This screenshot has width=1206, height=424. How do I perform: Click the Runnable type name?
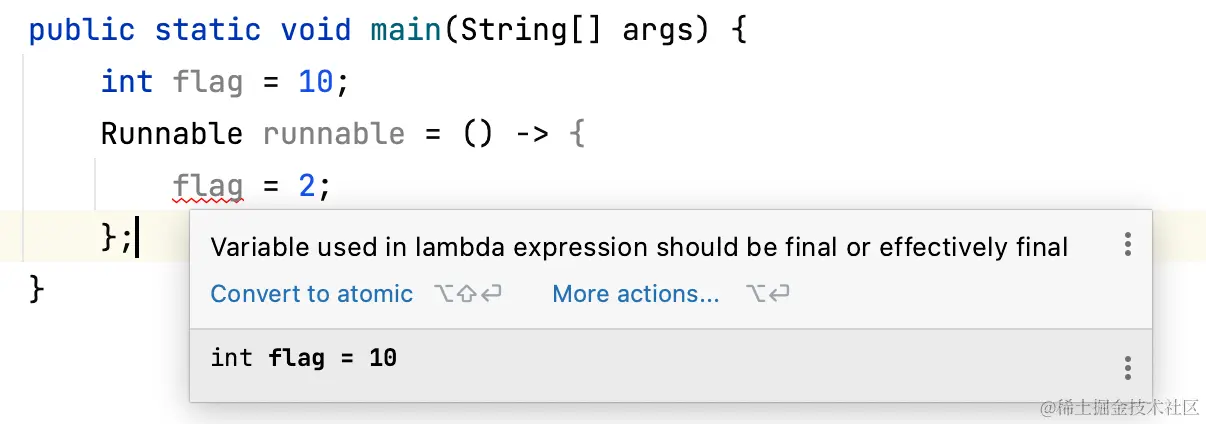point(171,134)
